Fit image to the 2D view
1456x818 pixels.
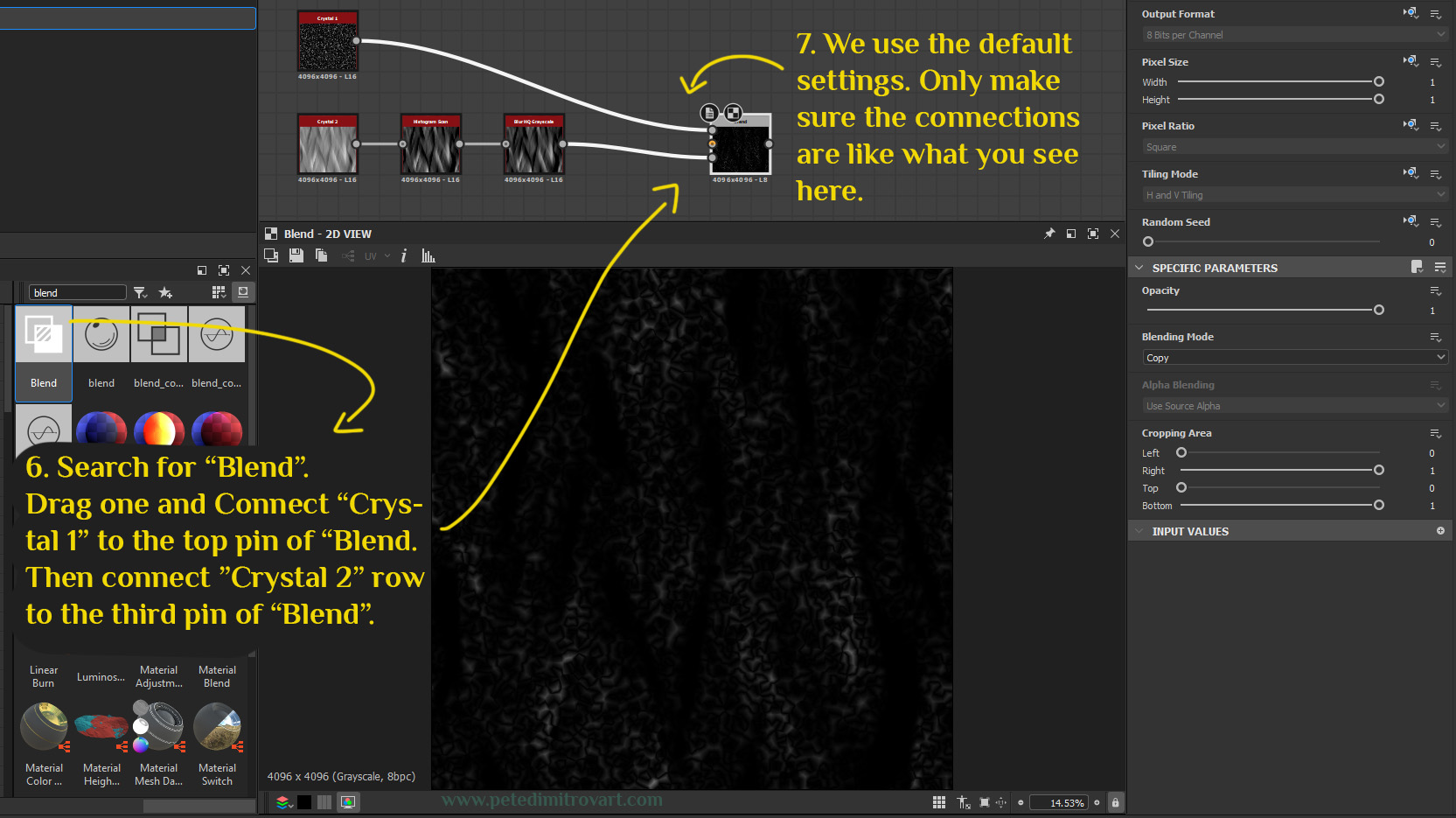point(985,802)
